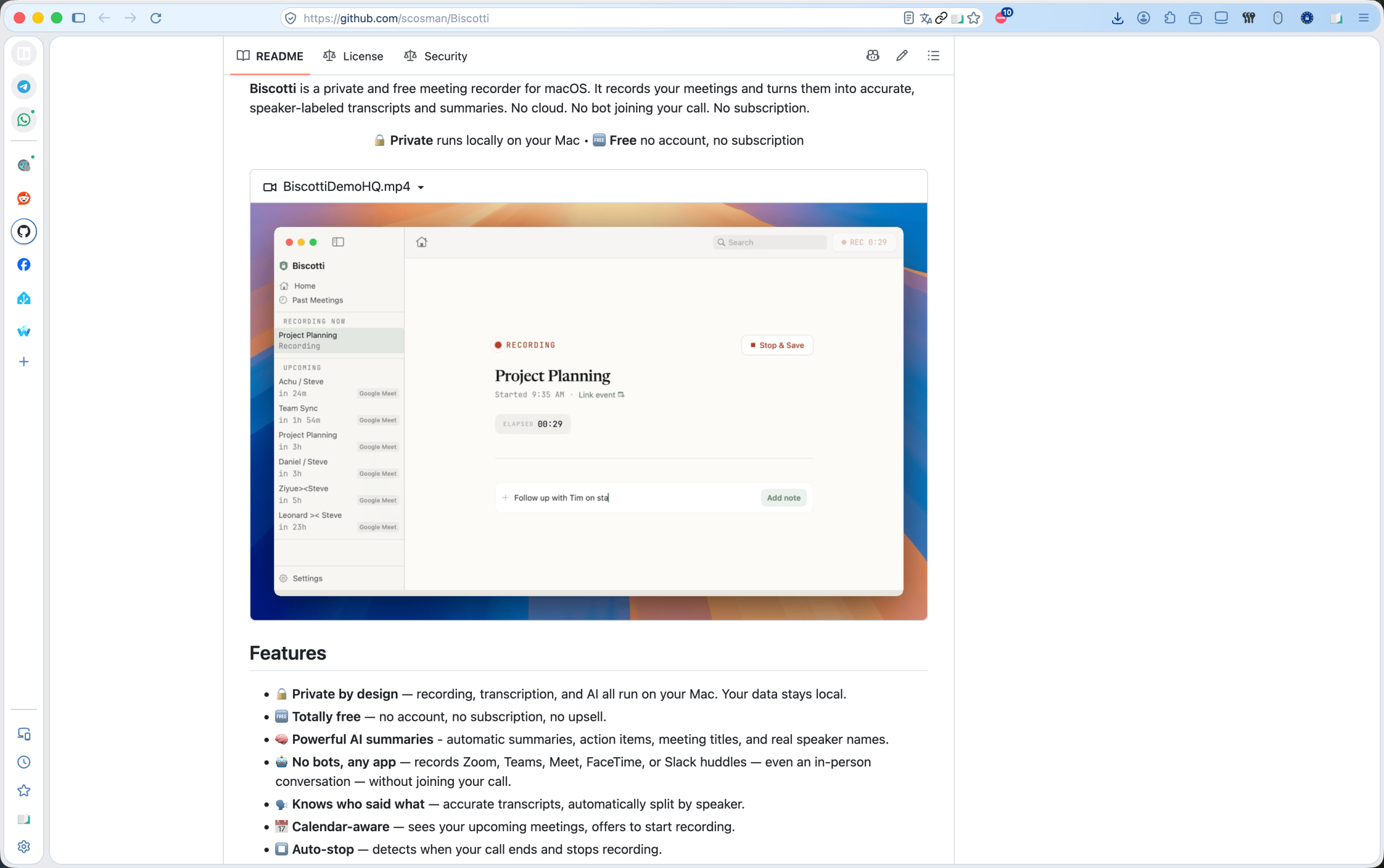Click the archive box icon in toolbar
Screen dimensions: 1384x868
click(x=1195, y=18)
